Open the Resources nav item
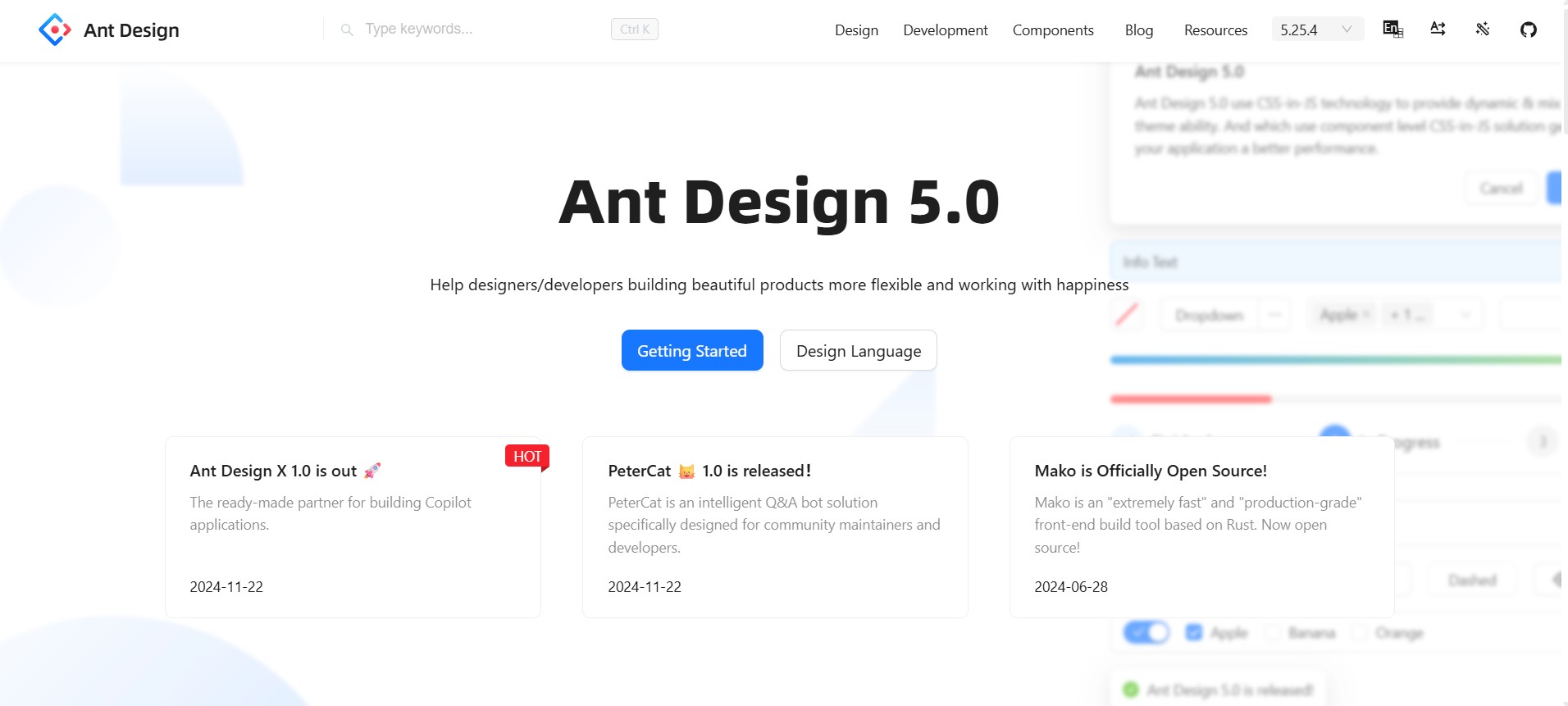Viewport: 1568px width, 706px height. click(x=1215, y=30)
